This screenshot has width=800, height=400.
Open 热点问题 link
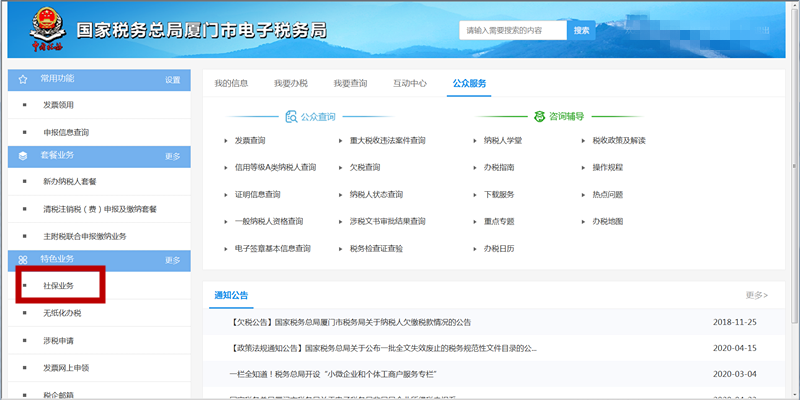point(608,194)
